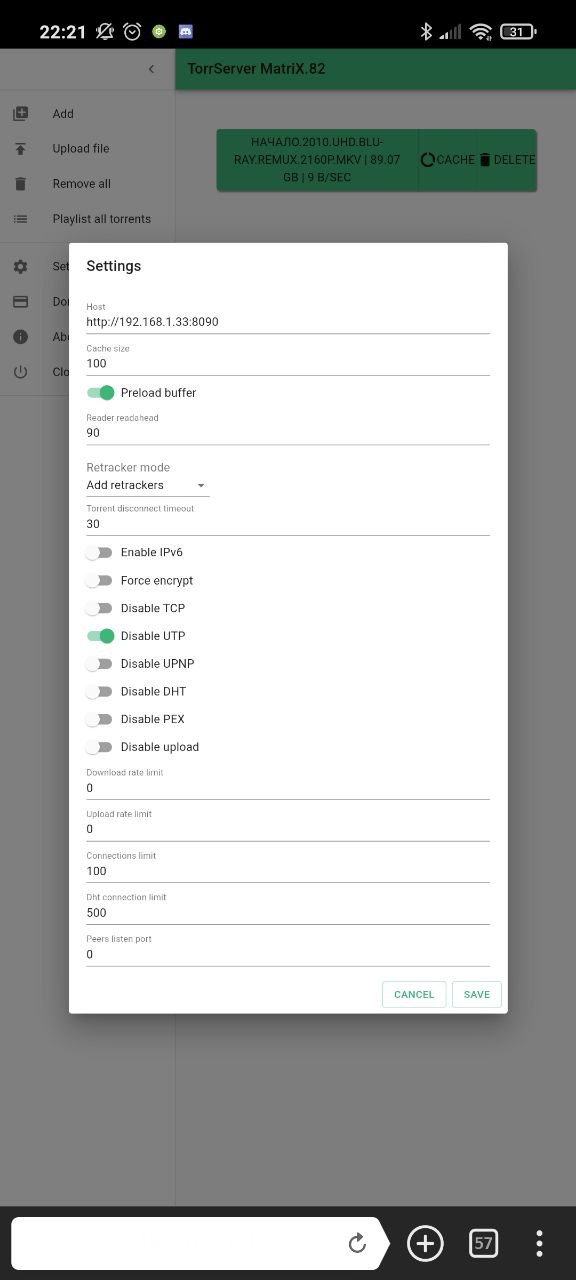Open new browser tab plus icon

[x=425, y=1243]
